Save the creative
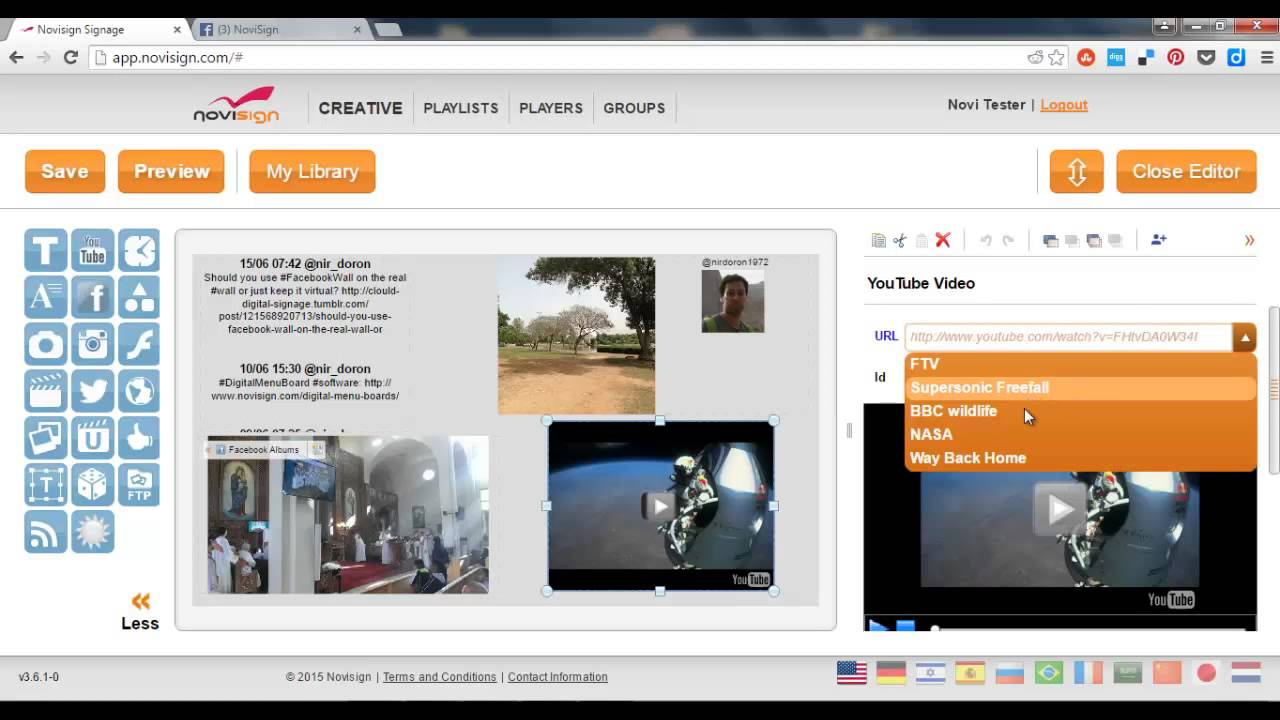The height and width of the screenshot is (720, 1280). click(65, 171)
